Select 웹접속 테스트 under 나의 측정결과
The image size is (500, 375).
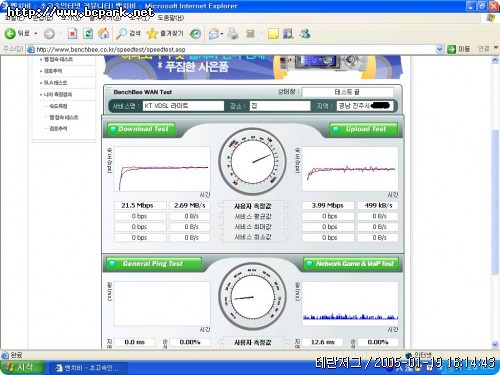[x=64, y=117]
